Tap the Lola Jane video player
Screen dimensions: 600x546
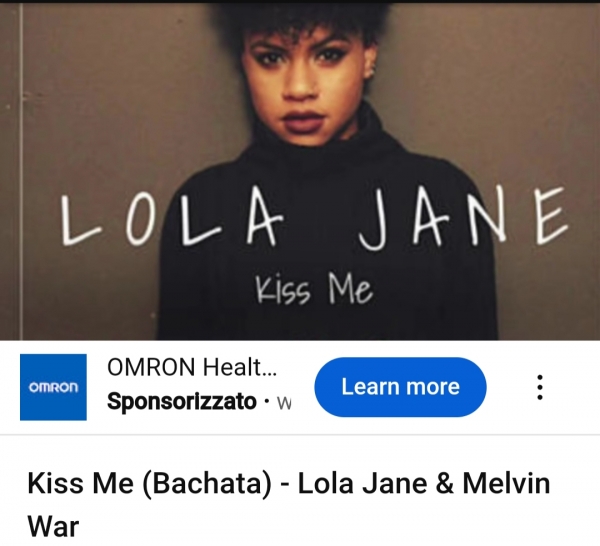click(x=300, y=171)
